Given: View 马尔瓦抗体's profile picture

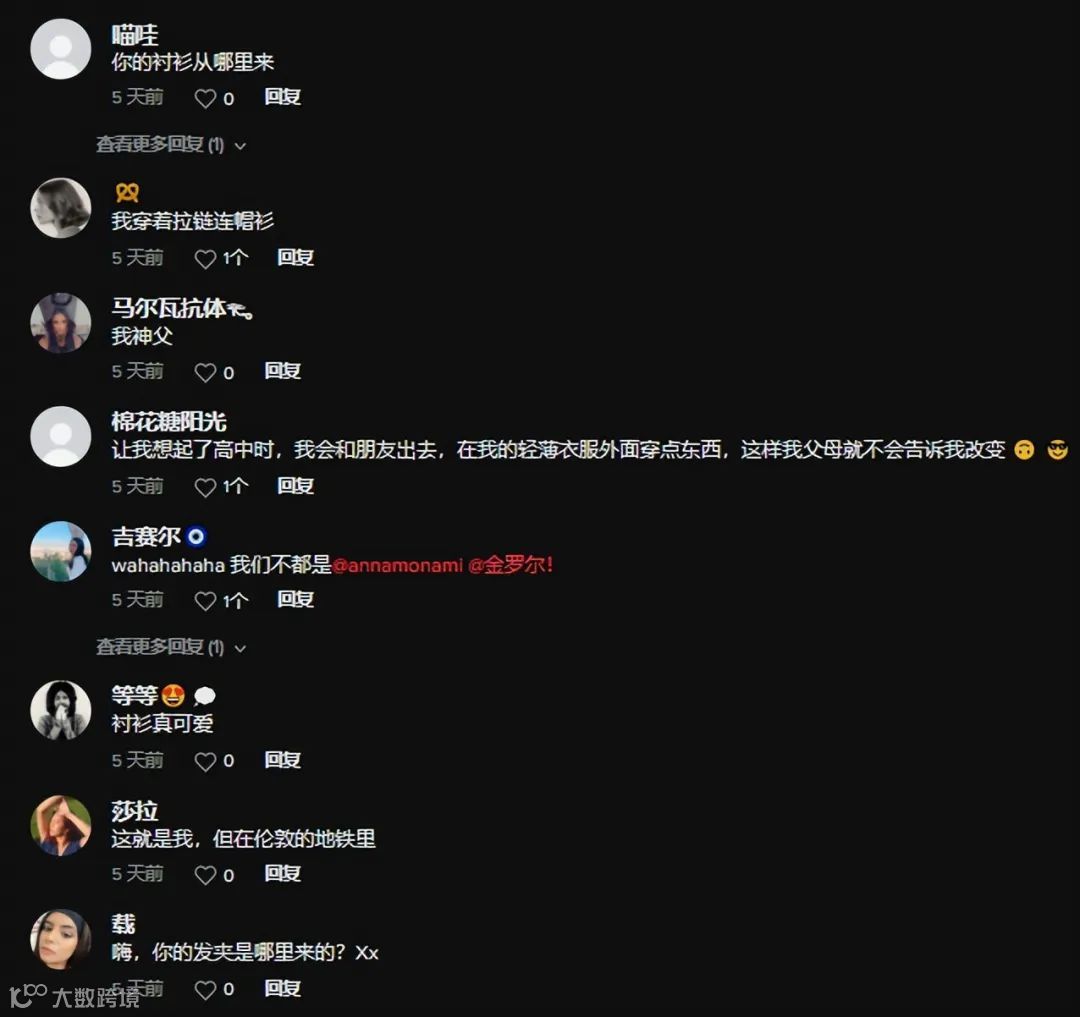Looking at the screenshot, I should 61,323.
